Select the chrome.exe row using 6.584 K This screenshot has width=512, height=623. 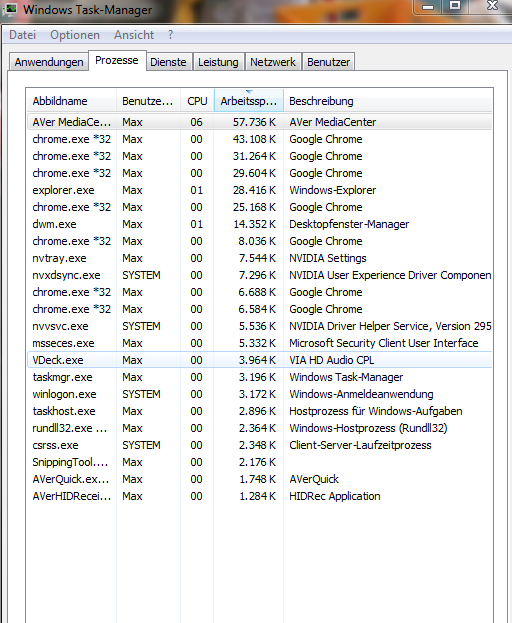coord(260,309)
